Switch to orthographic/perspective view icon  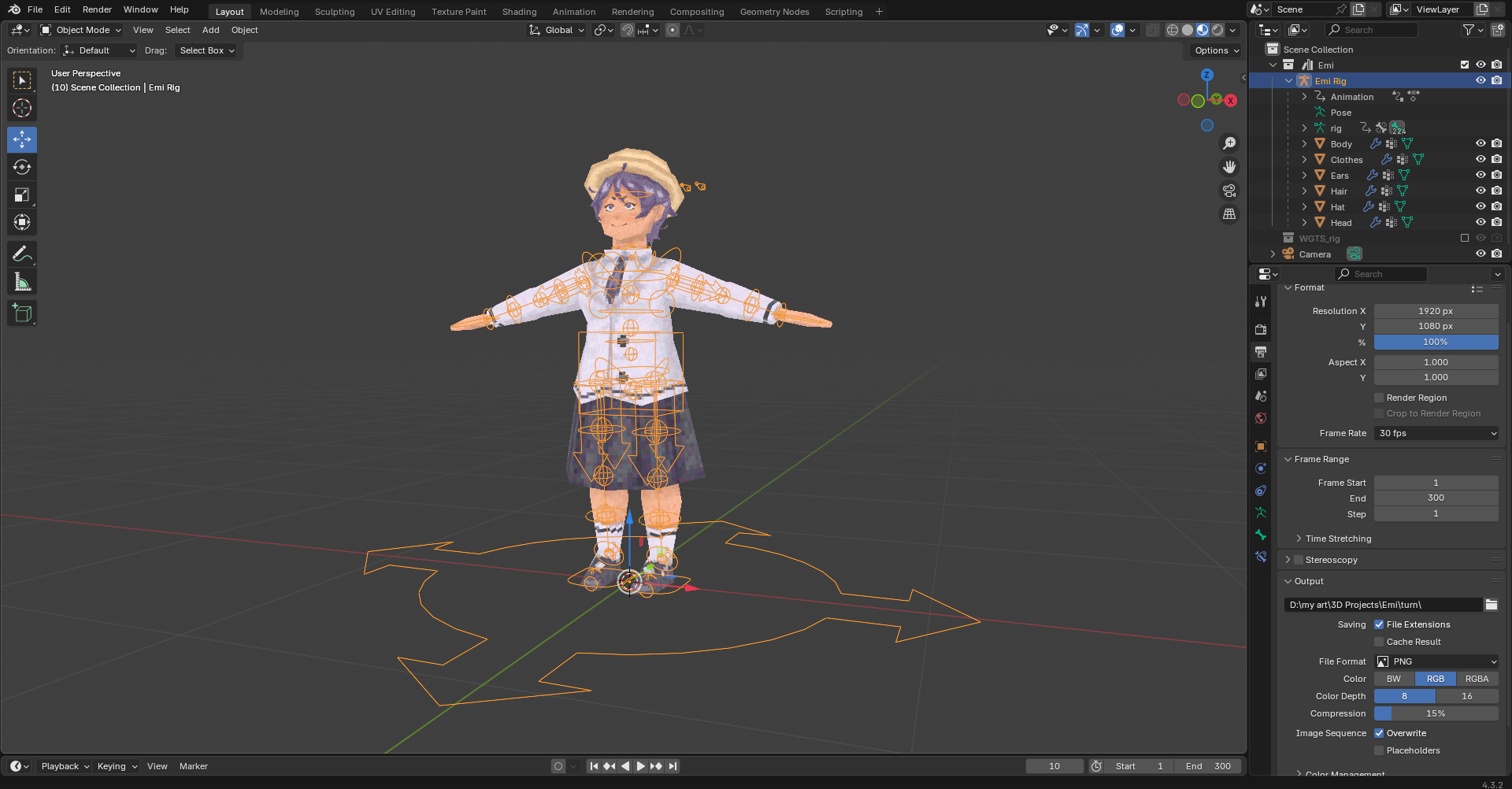pos(1228,214)
